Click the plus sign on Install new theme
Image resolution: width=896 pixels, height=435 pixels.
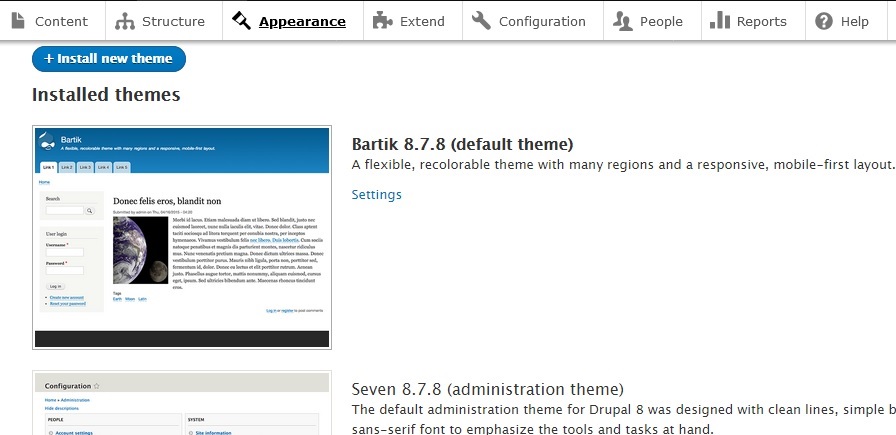click(49, 59)
